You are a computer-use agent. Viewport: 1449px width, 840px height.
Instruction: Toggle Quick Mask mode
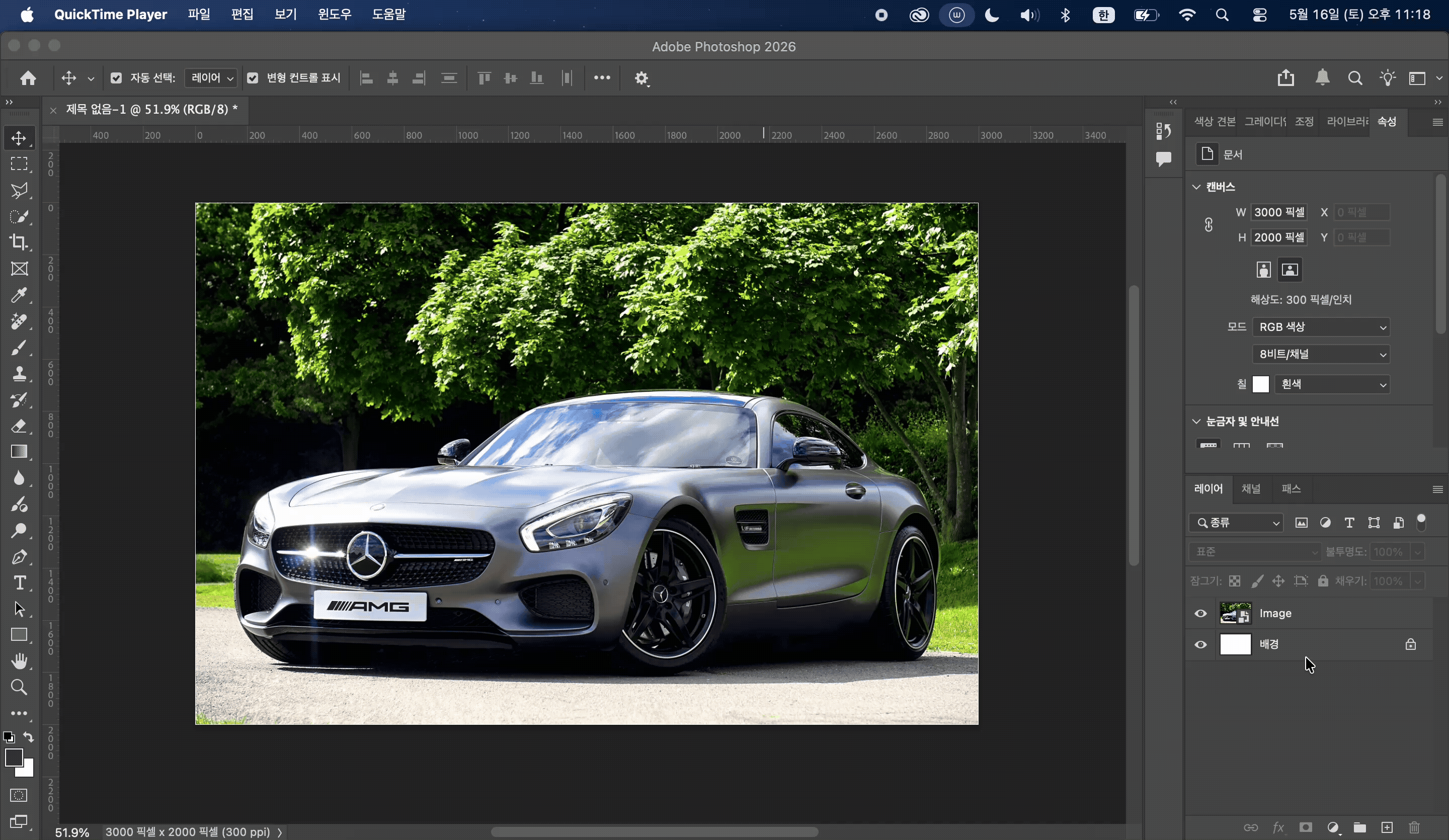(19, 795)
